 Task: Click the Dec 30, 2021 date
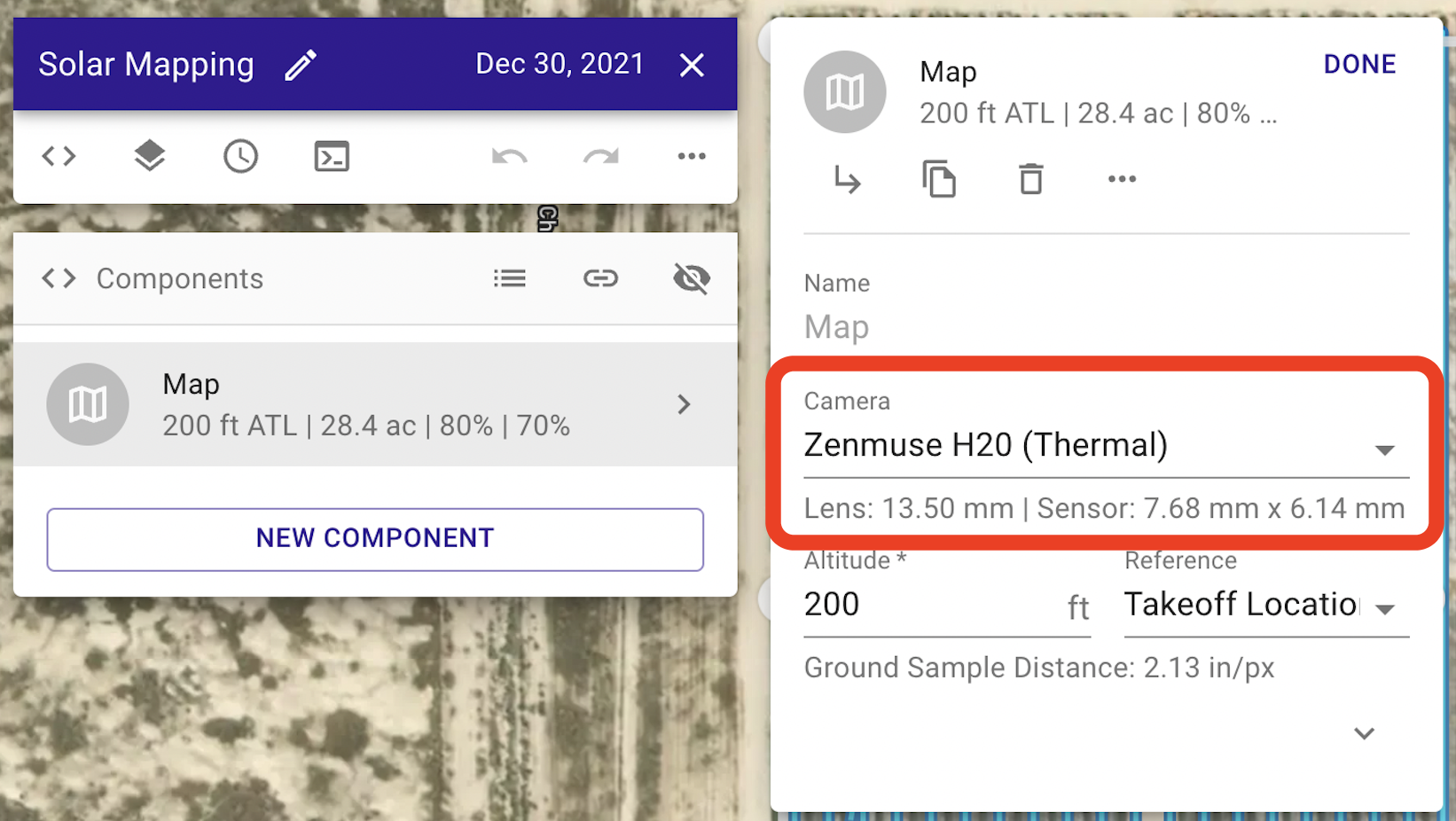pos(560,64)
